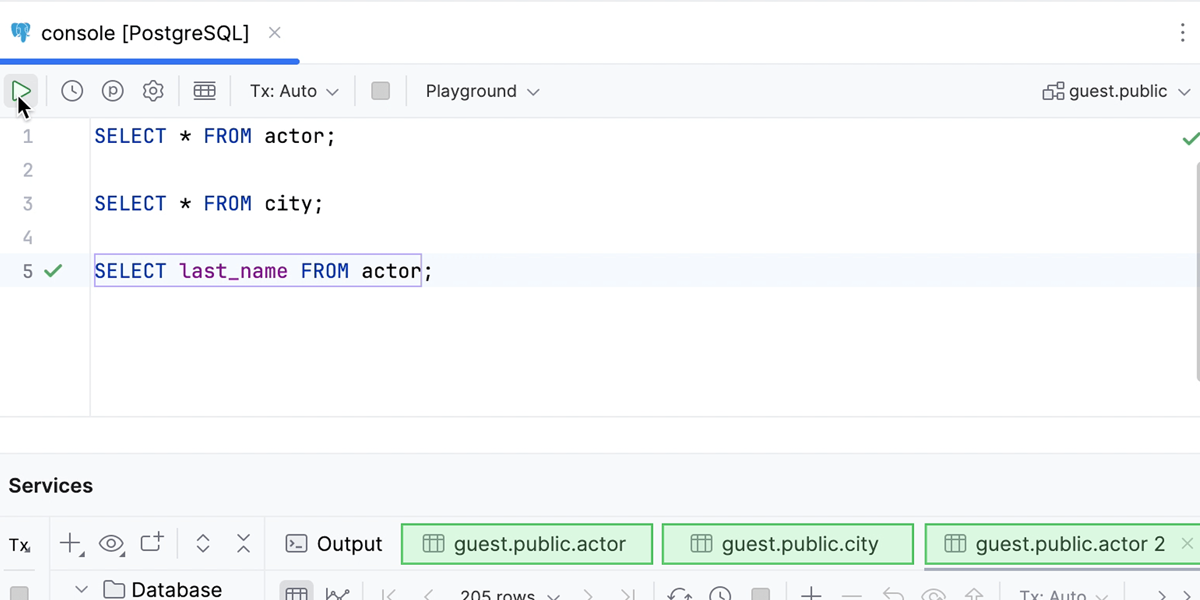Run the query with the Execute icon

click(x=21, y=92)
